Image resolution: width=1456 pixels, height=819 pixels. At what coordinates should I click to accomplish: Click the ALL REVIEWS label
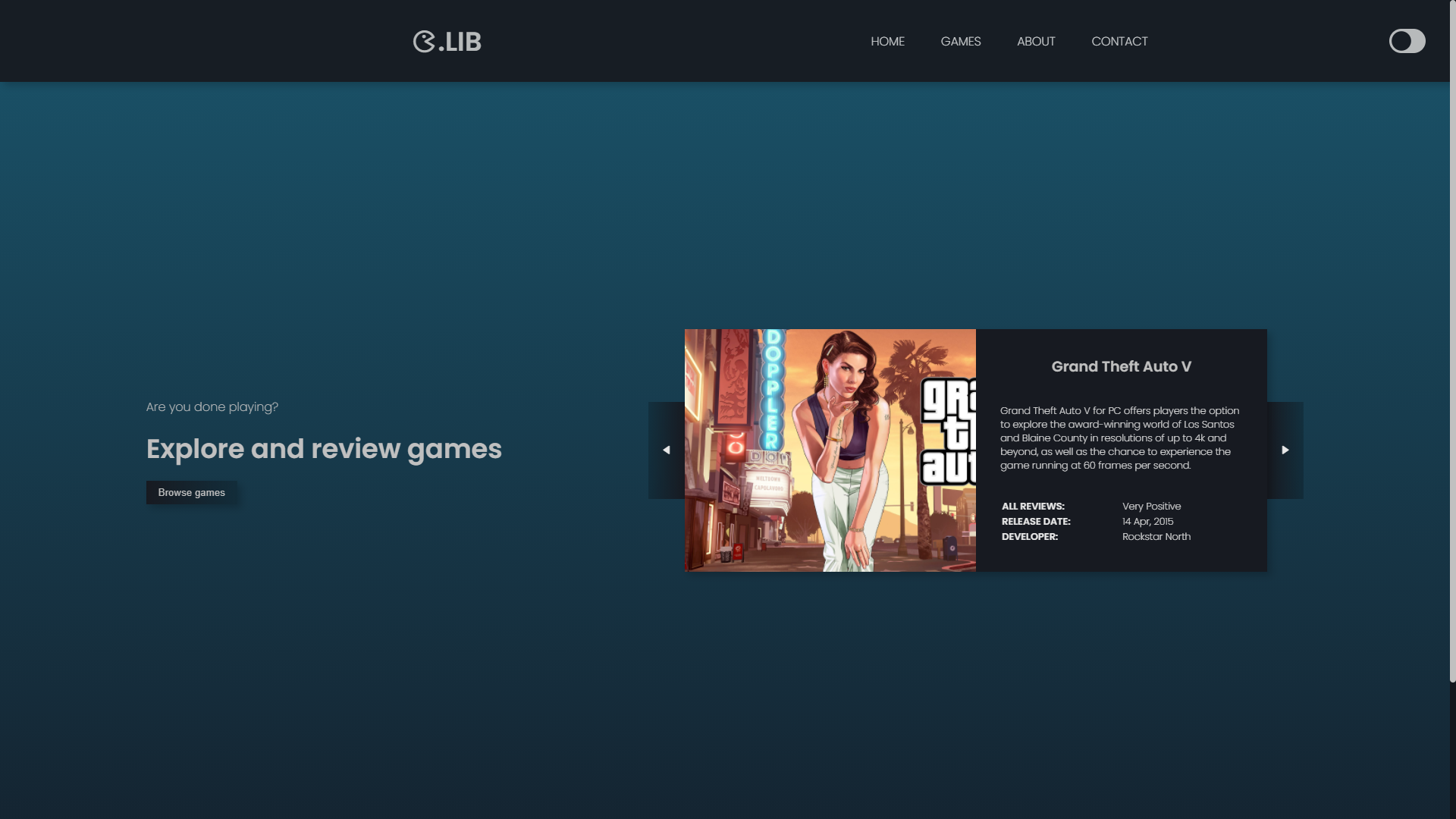coord(1033,507)
